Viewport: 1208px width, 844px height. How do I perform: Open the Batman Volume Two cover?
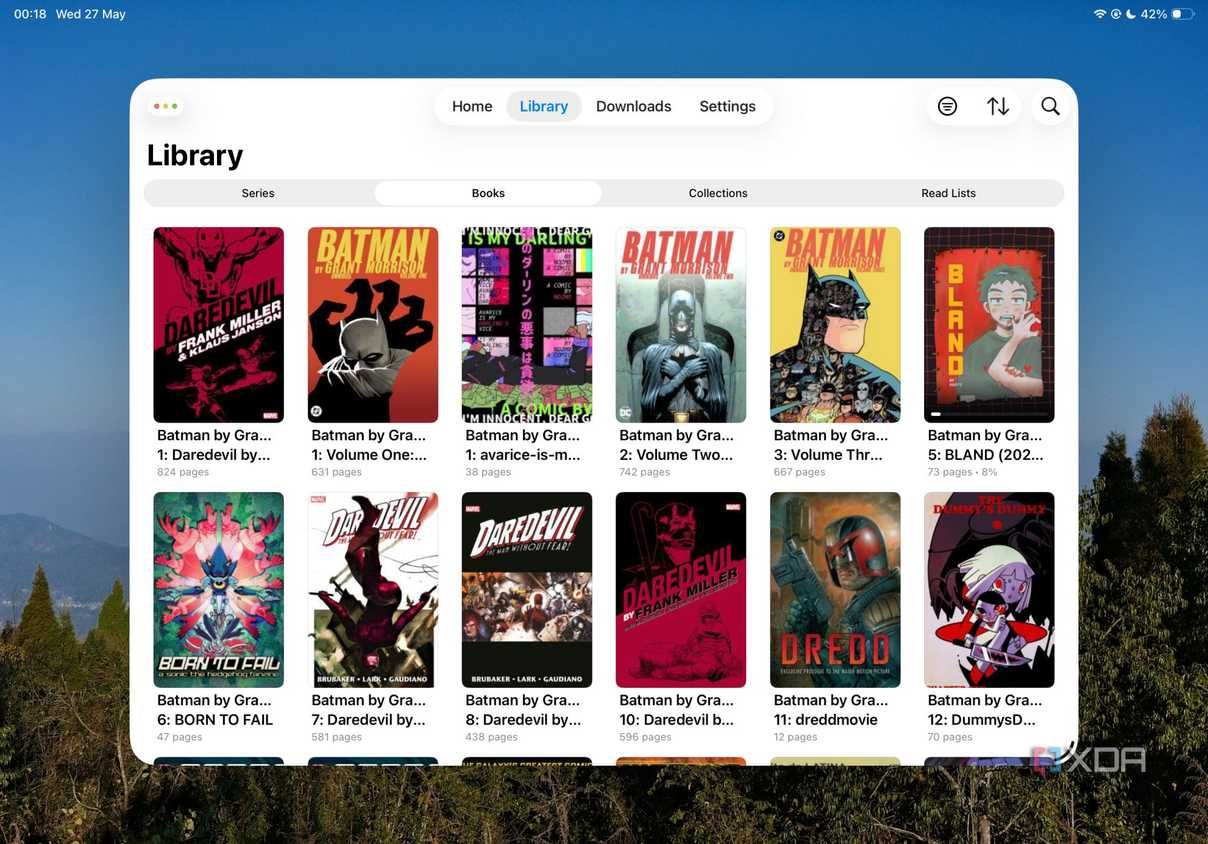(x=681, y=325)
